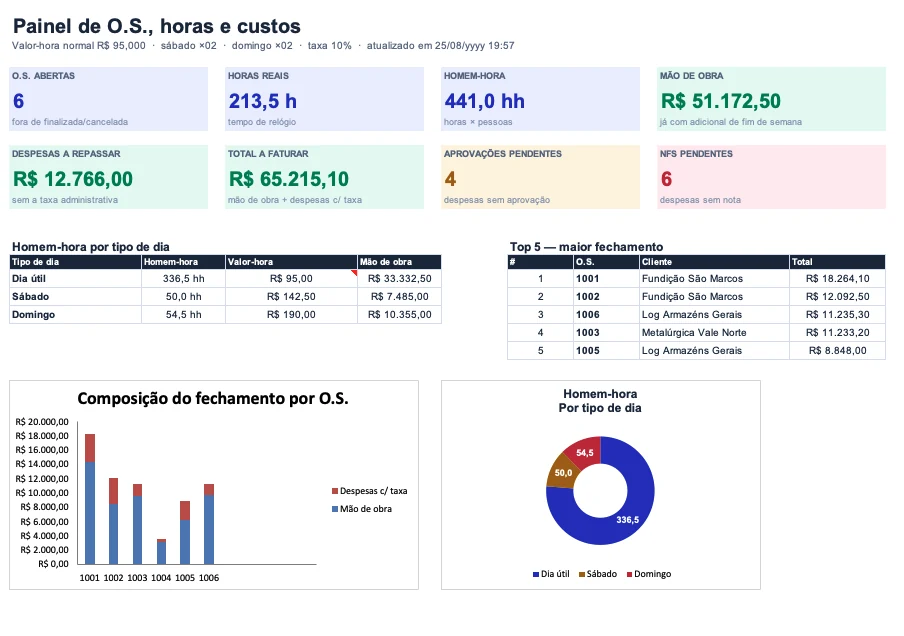Click the red Domingo donut legend swatch
This screenshot has width=904, height=636.
click(630, 574)
